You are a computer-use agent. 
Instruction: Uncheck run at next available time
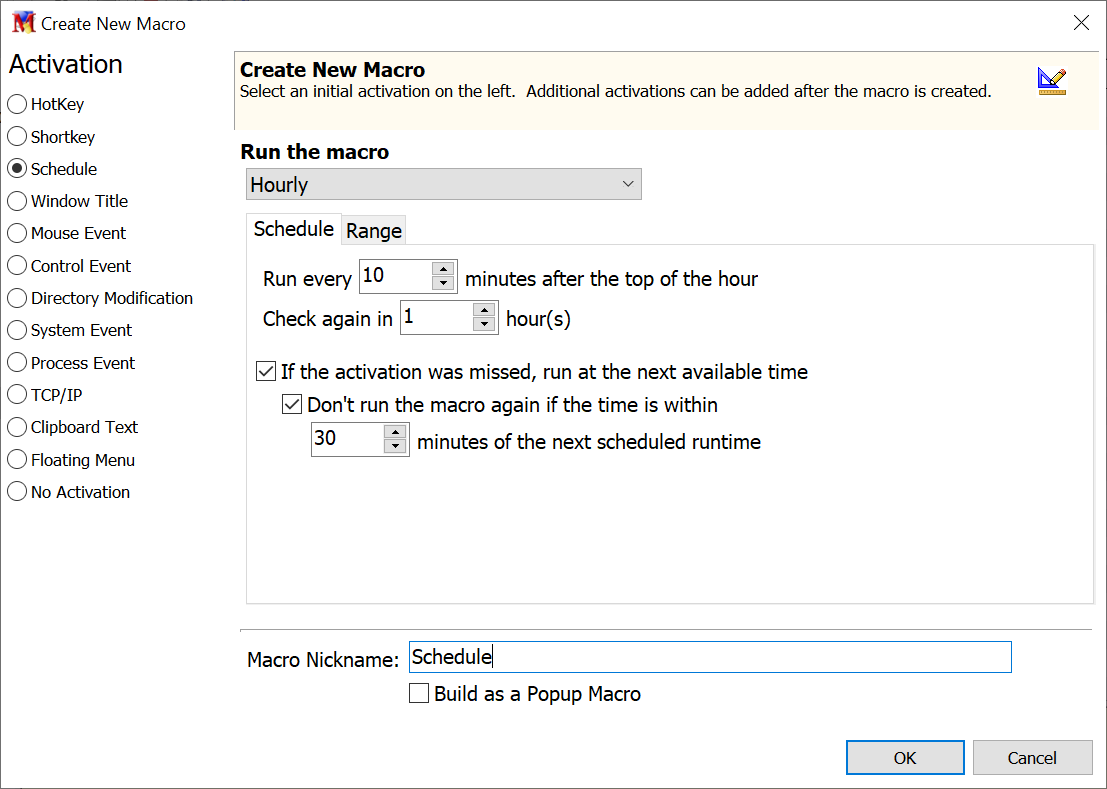[x=266, y=372]
